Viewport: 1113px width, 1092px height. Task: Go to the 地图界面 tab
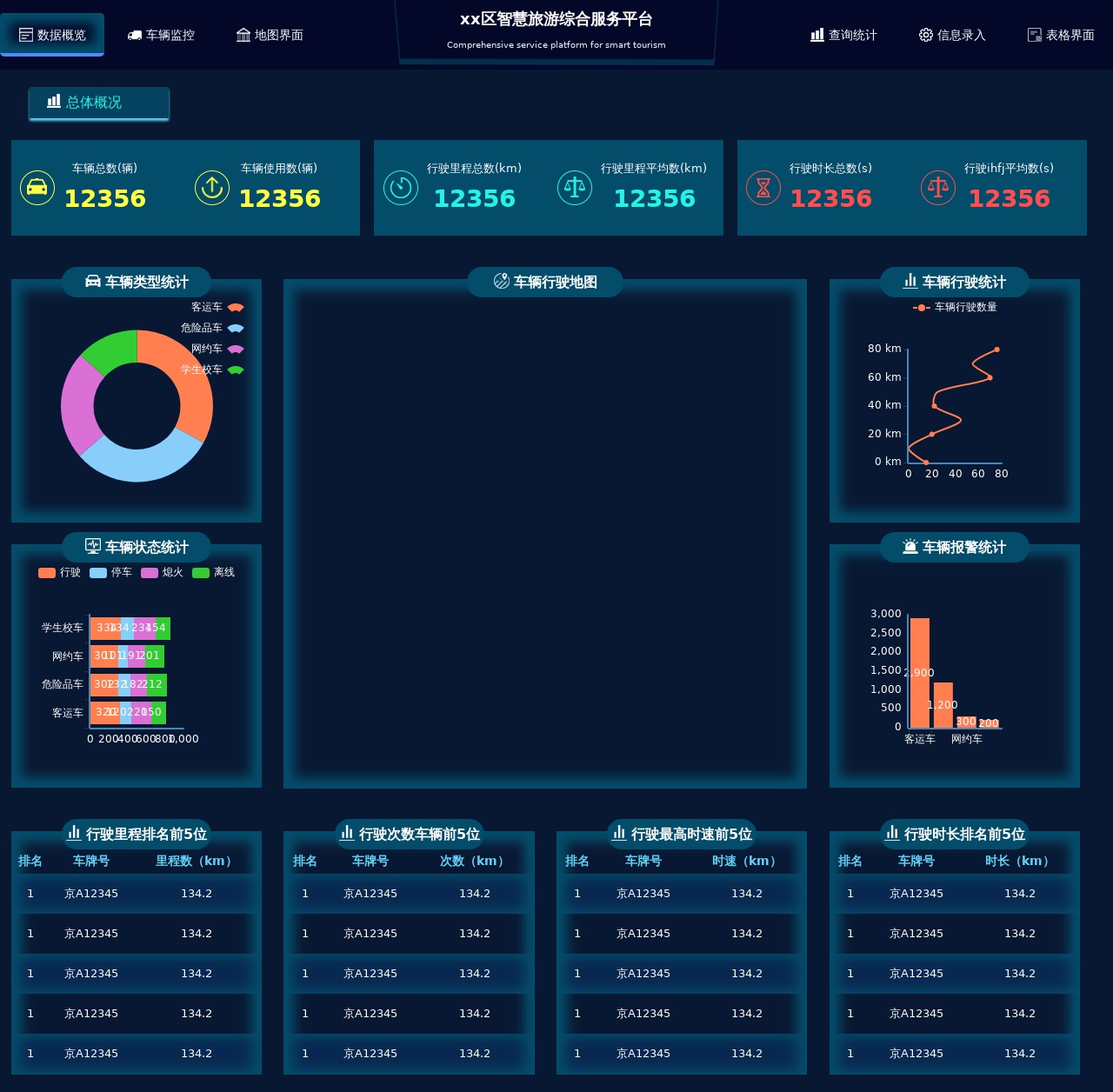270,35
